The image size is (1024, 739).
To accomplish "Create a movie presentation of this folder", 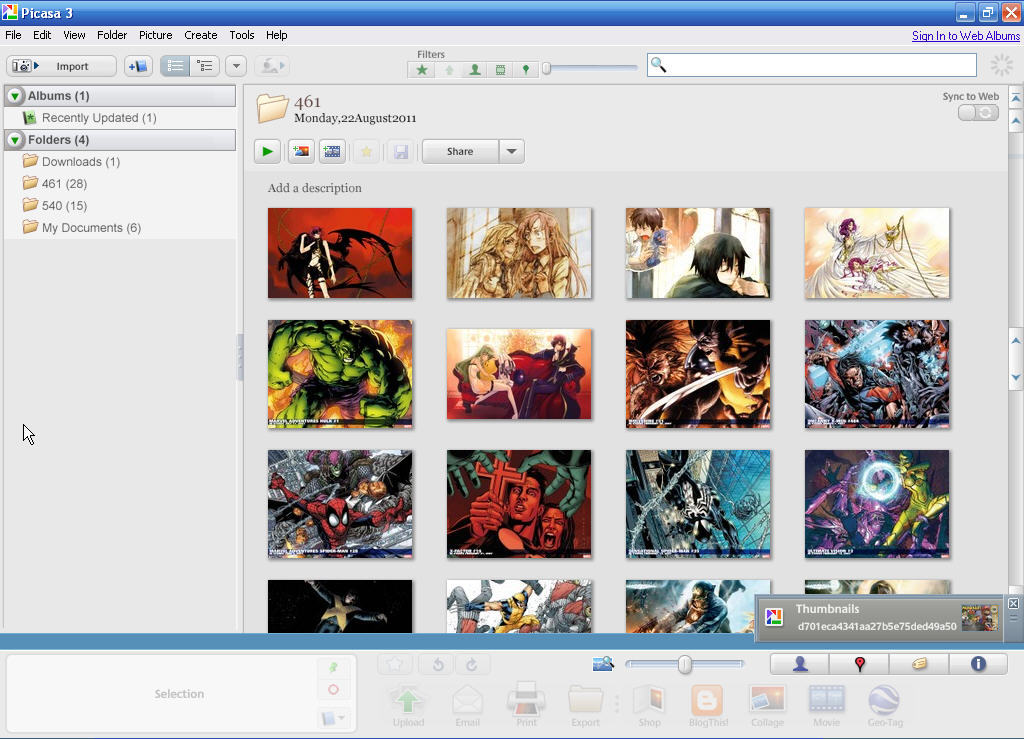I will coord(826,705).
